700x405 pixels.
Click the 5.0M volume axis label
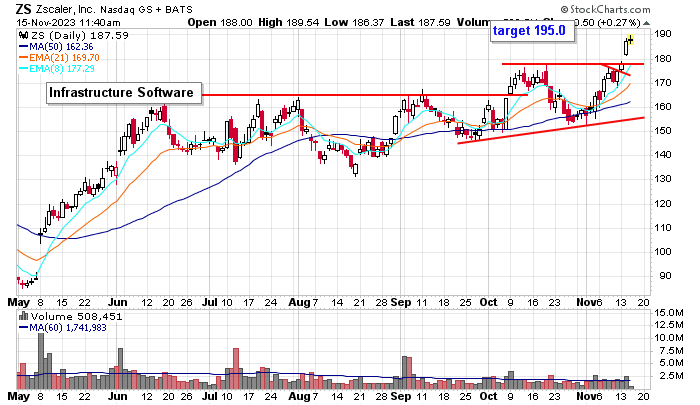[x=671, y=363]
